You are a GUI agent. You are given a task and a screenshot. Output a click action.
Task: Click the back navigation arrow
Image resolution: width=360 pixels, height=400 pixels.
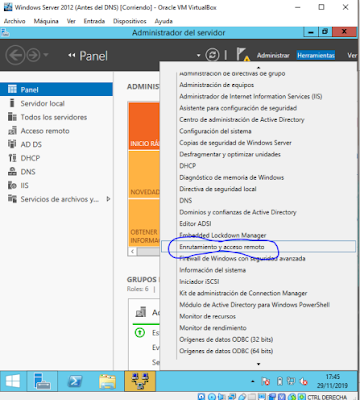pos(15,55)
